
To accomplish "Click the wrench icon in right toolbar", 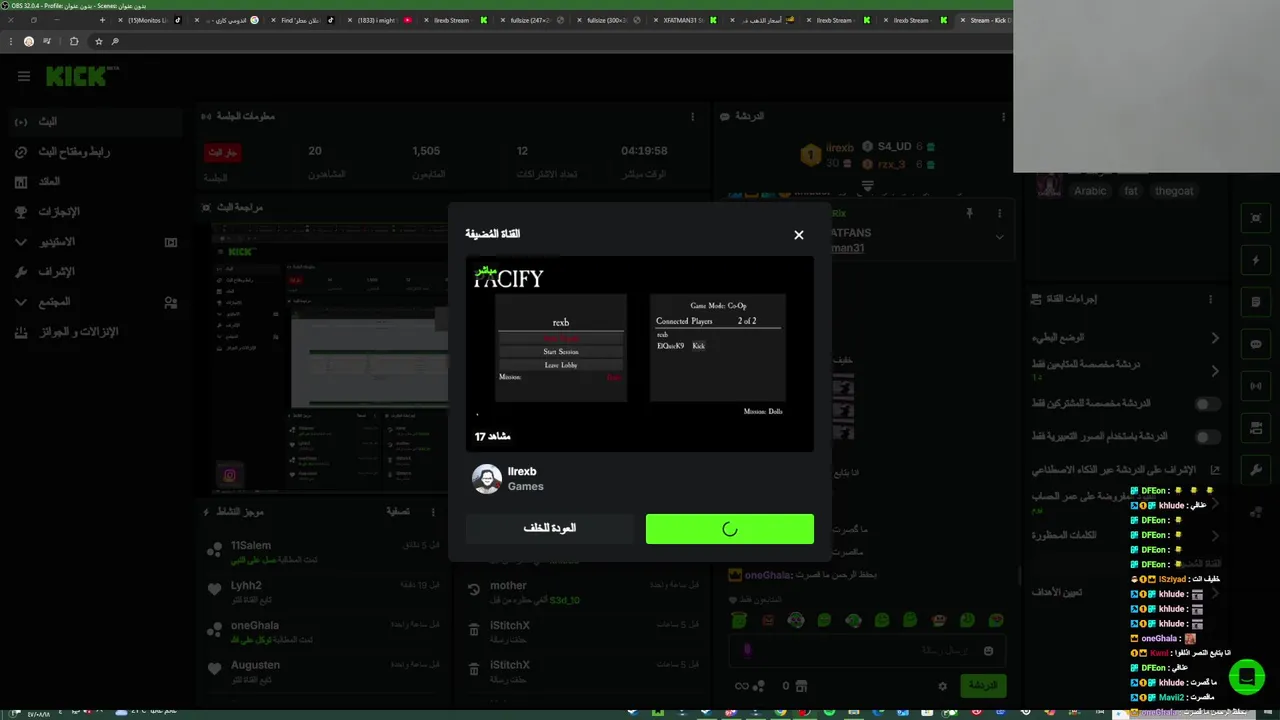I will [1256, 469].
